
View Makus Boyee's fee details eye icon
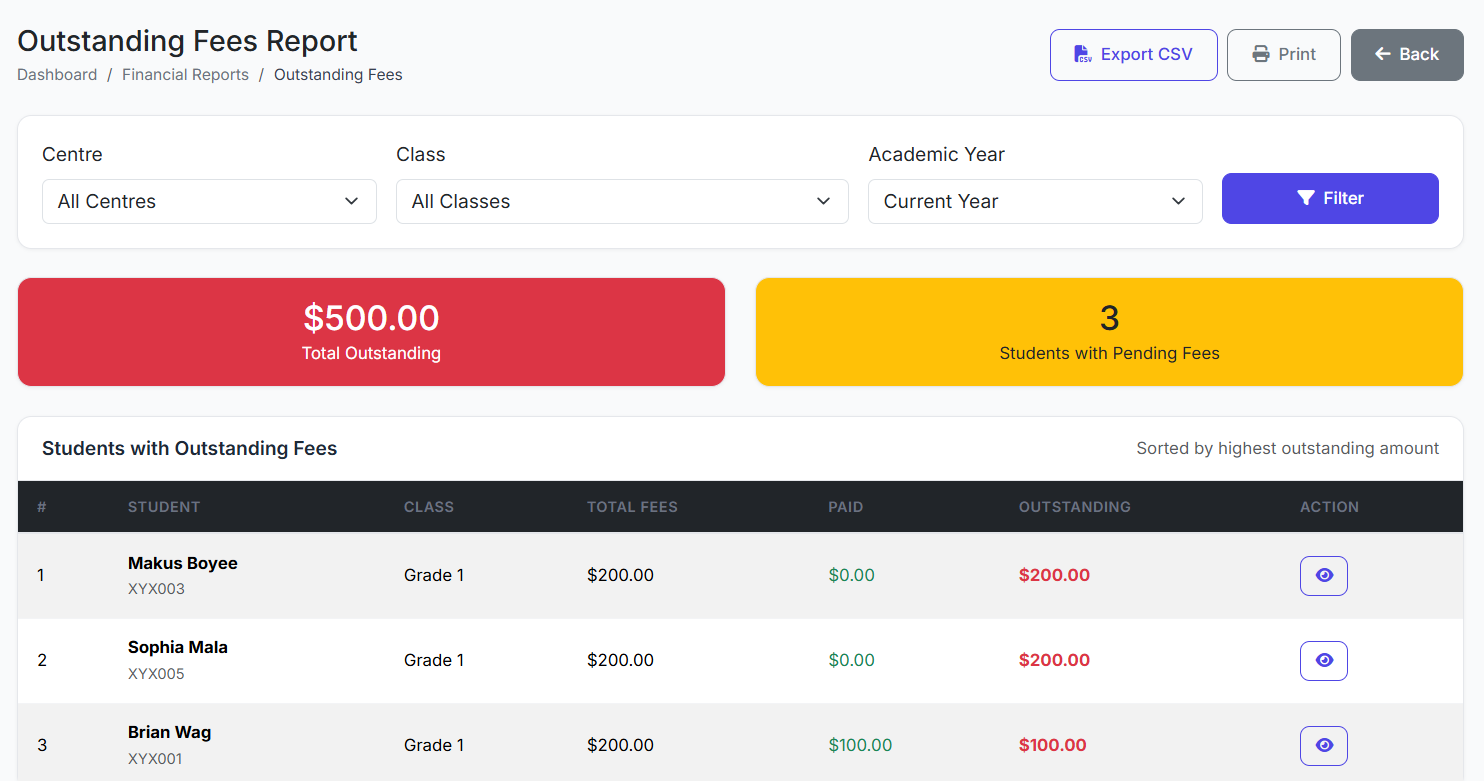[x=1324, y=575]
